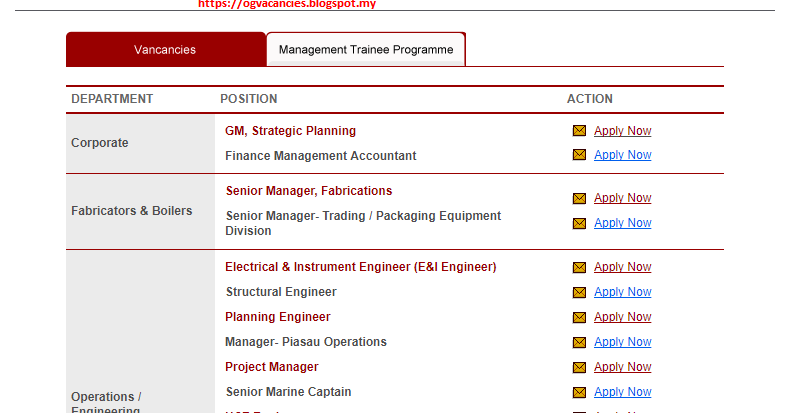Screen dimensions: 787x413
Task: Apply Now for Senior Marine Captain
Action: 622,391
